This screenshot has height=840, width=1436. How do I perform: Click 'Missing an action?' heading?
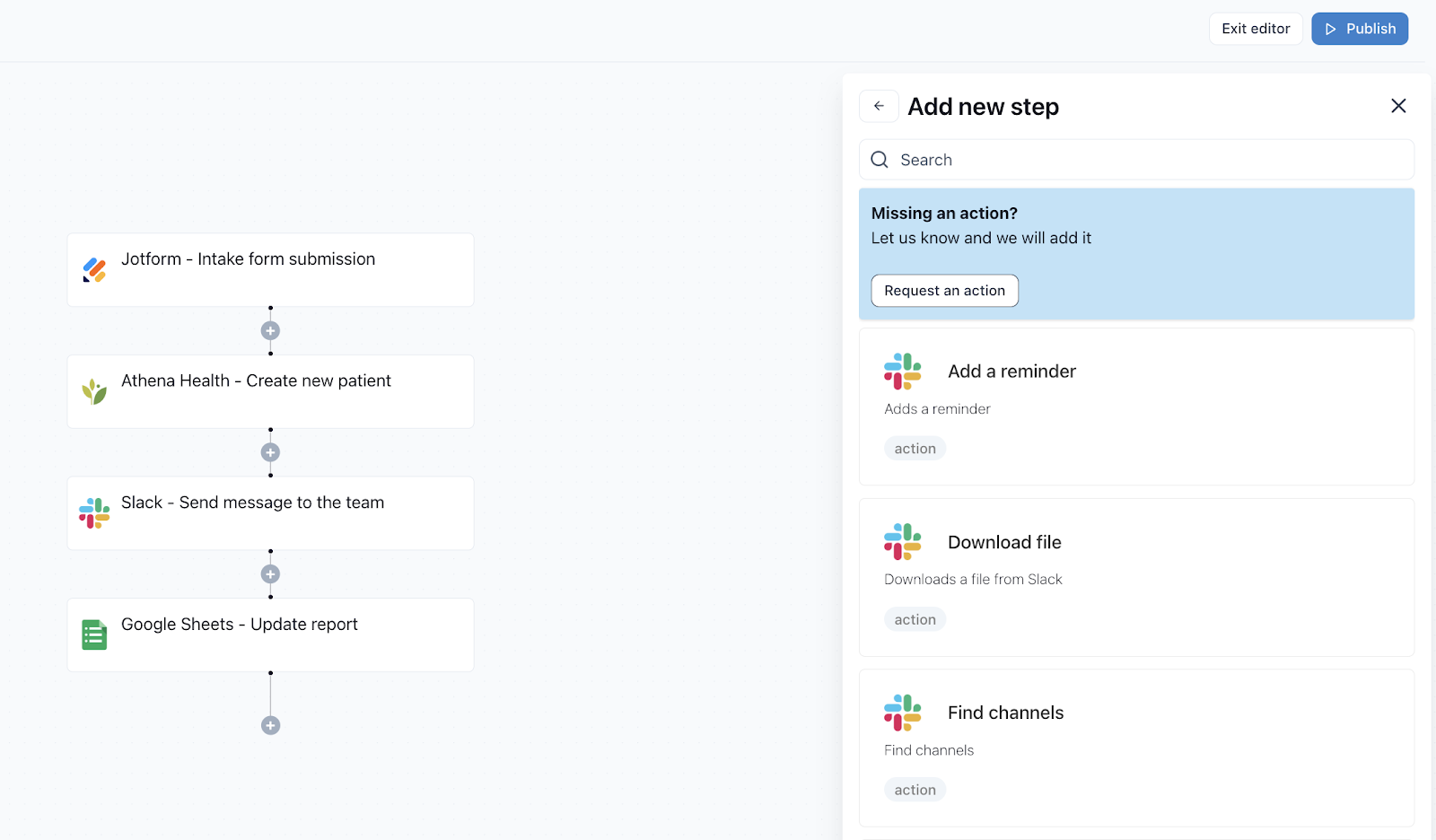point(944,214)
